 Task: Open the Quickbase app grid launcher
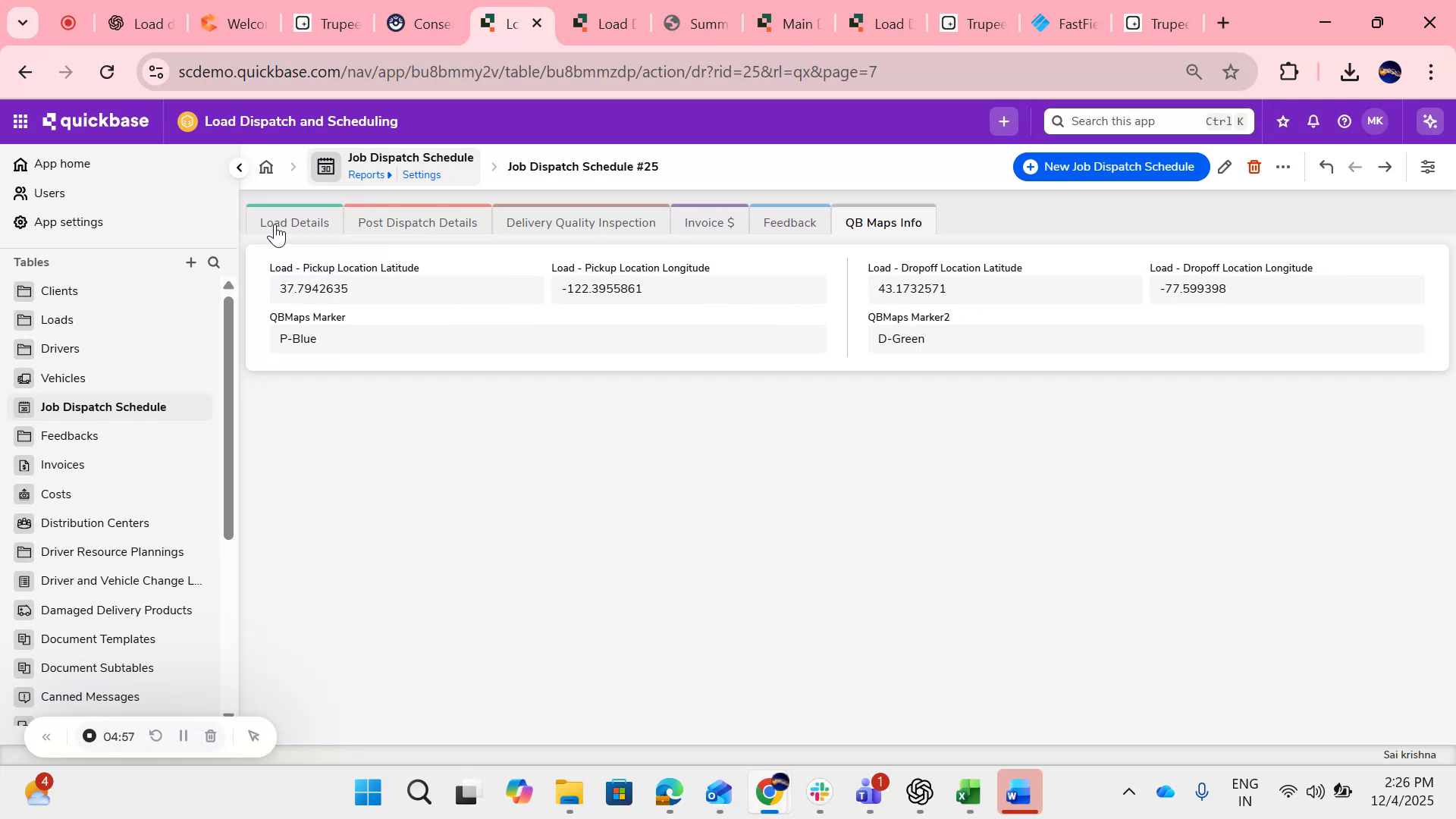tap(20, 121)
